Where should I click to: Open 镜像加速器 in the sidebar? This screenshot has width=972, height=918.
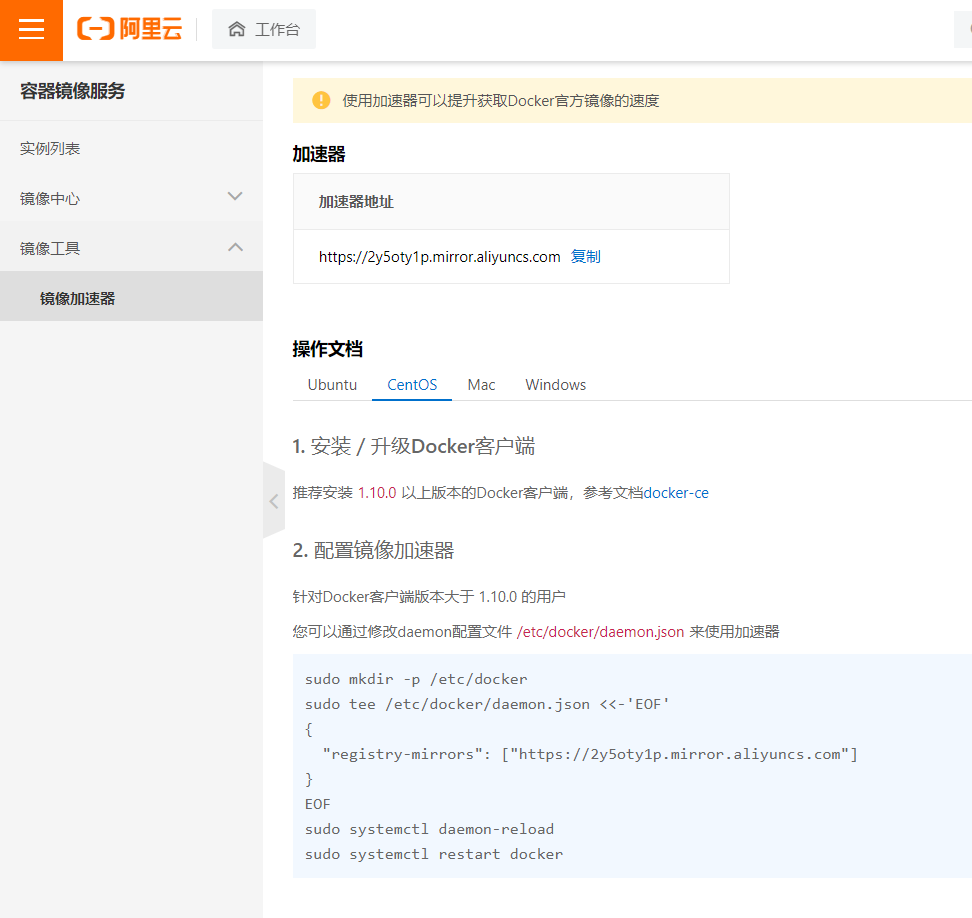131,298
